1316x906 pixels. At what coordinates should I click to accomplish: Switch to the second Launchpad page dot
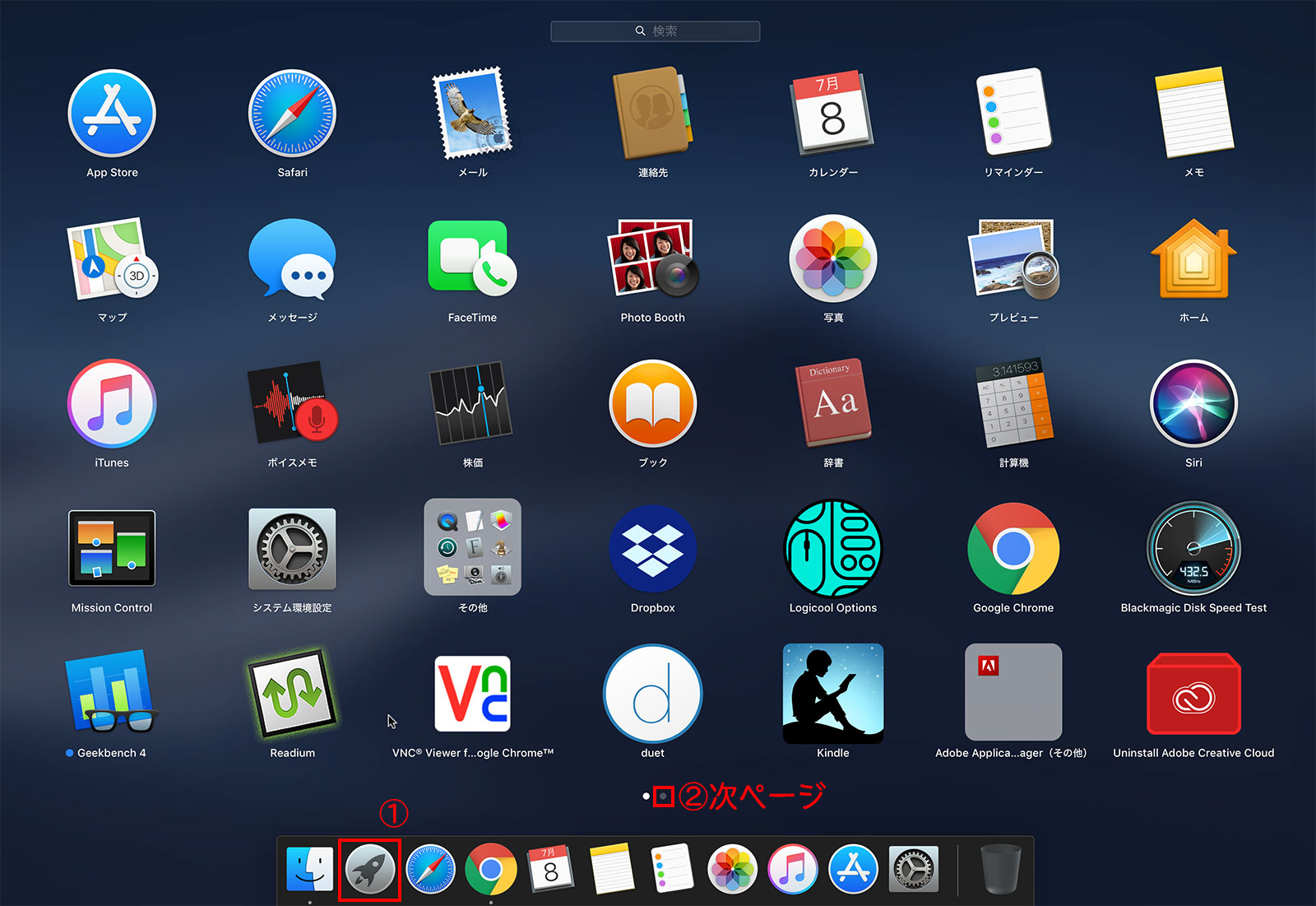[x=663, y=797]
